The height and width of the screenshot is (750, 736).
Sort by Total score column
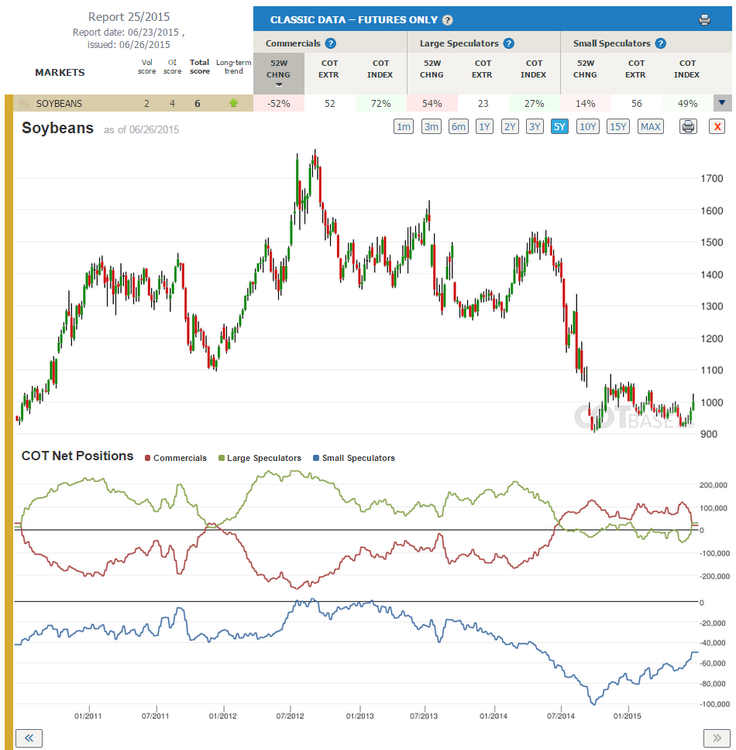[199, 67]
